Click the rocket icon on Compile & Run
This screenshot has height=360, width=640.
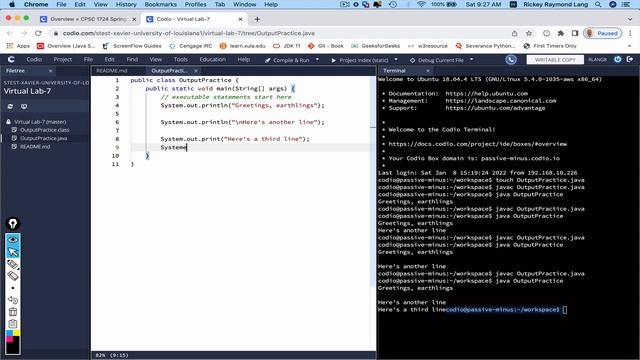click(x=268, y=60)
